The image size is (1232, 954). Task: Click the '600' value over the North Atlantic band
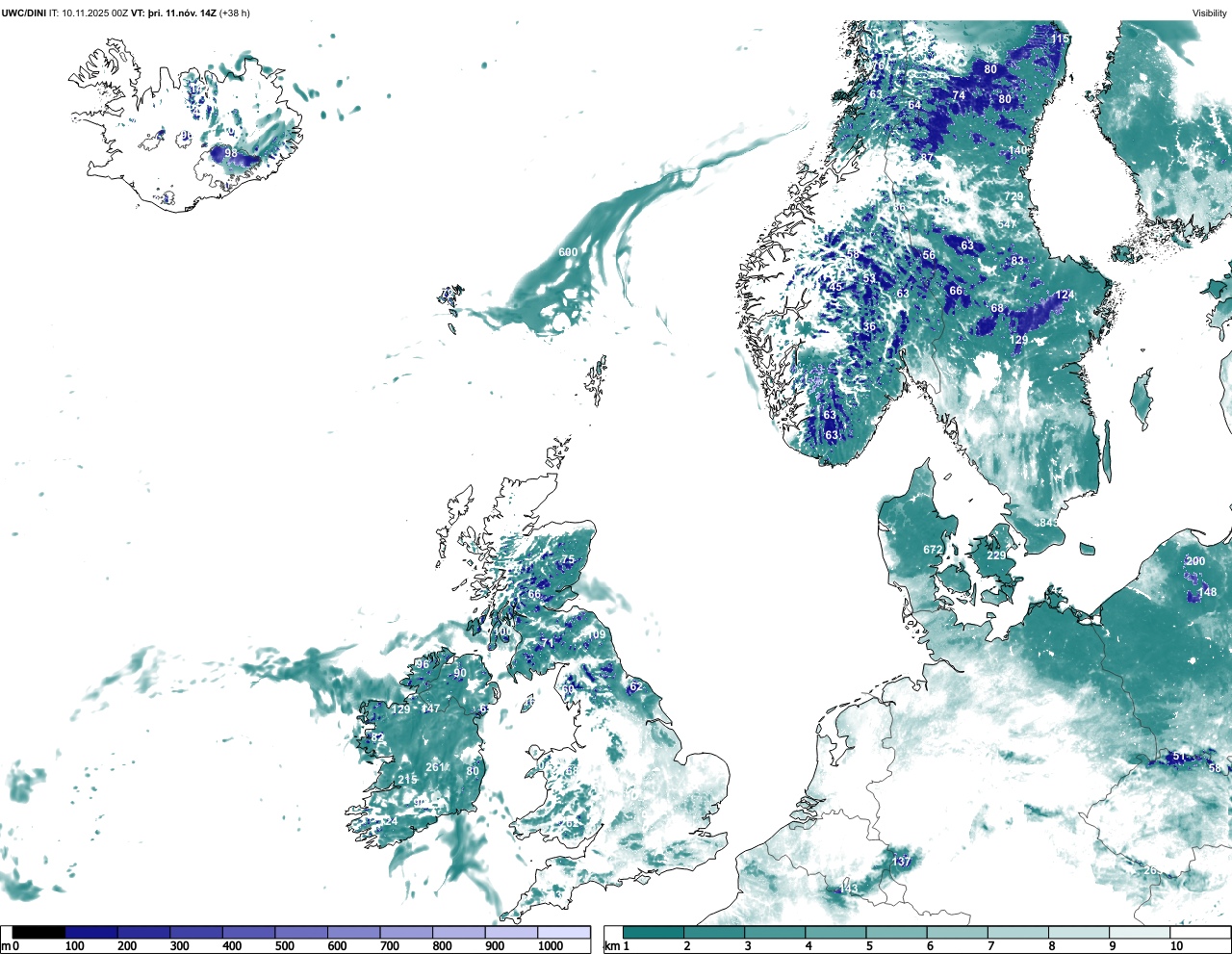[x=568, y=253]
